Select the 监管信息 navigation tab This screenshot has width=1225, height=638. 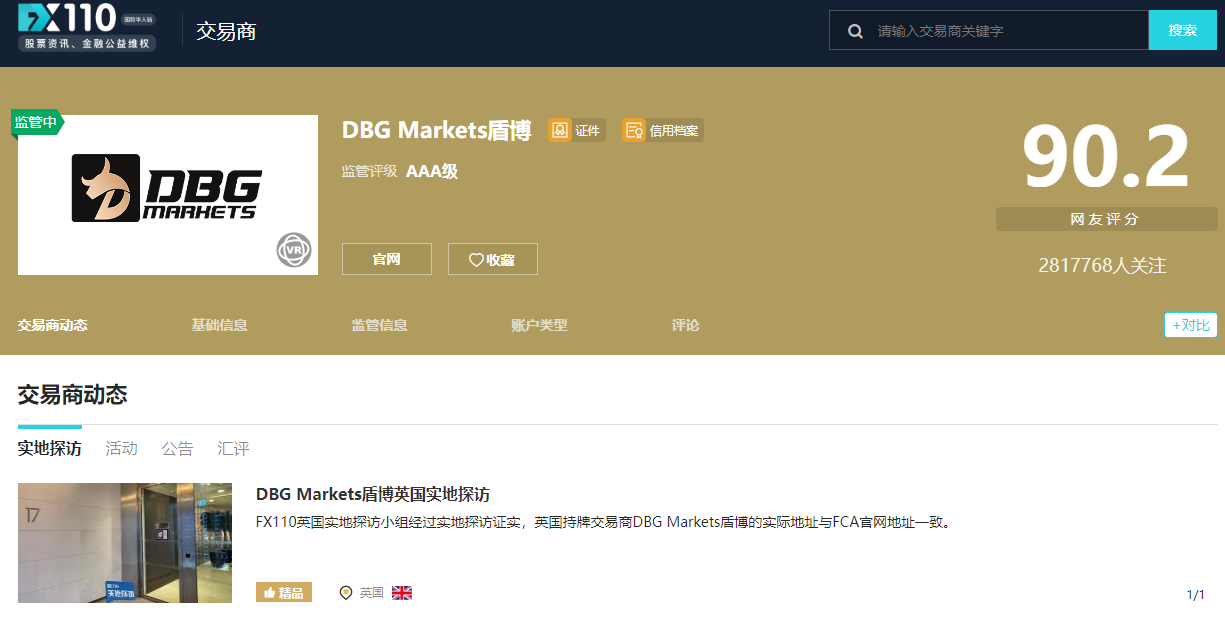click(x=379, y=325)
